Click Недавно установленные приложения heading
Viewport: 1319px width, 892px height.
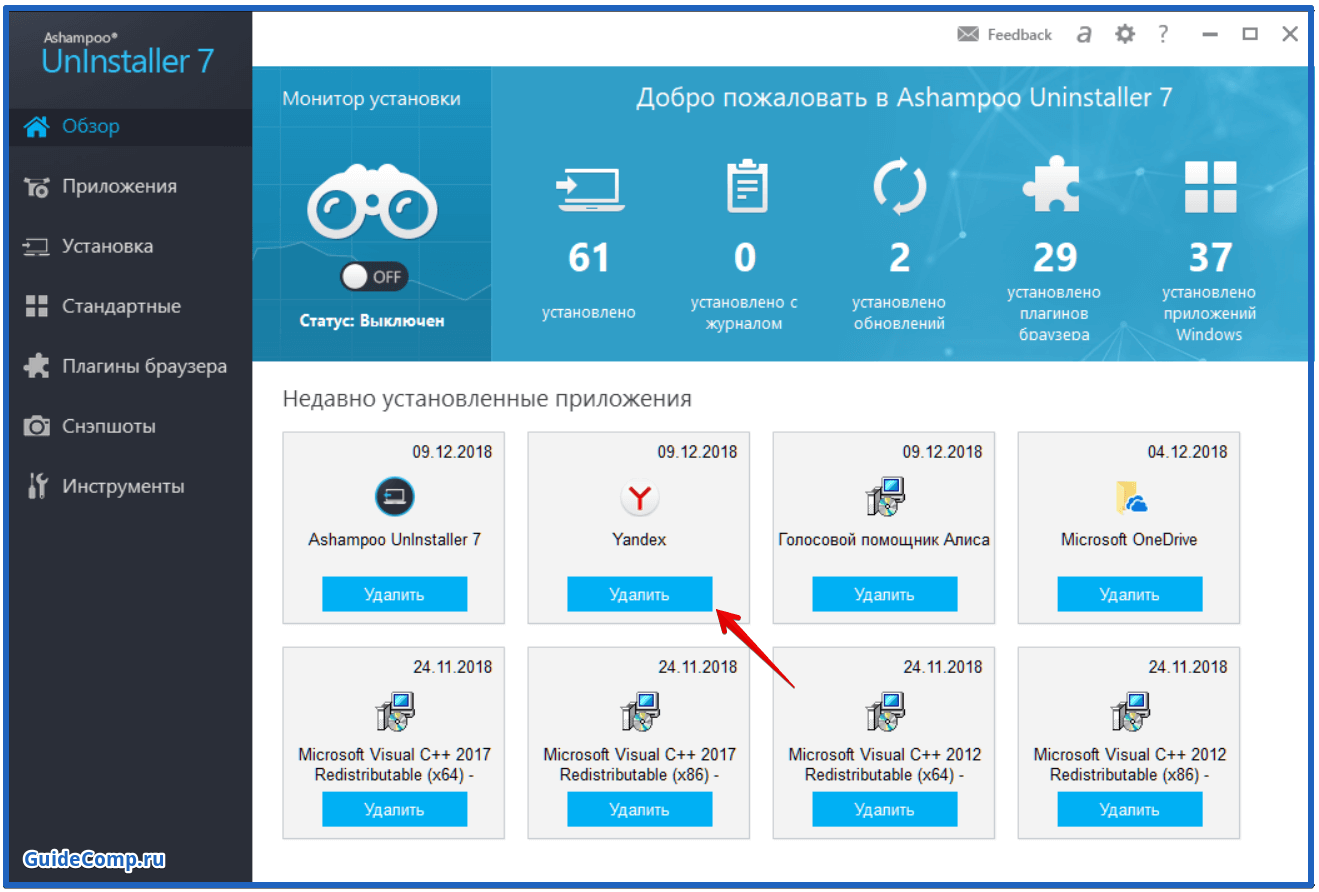click(487, 399)
